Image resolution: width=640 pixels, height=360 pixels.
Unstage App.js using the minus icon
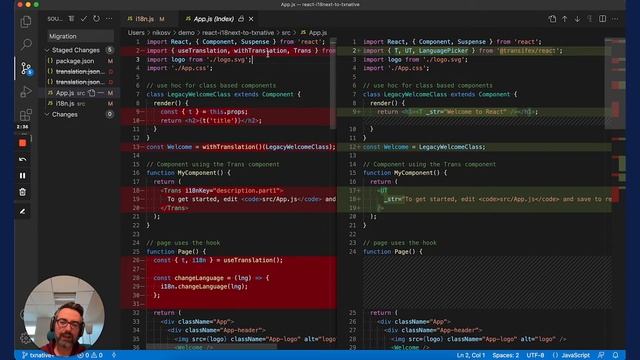pos(101,93)
